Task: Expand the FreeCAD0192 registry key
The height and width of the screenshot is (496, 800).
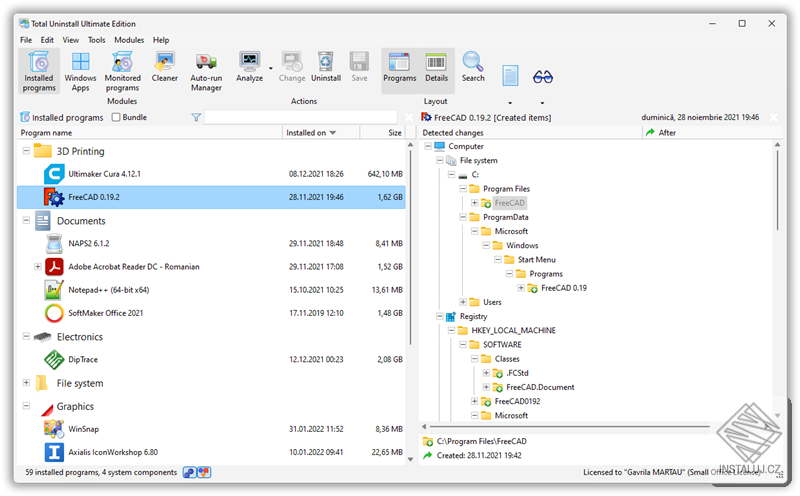Action: [x=474, y=401]
